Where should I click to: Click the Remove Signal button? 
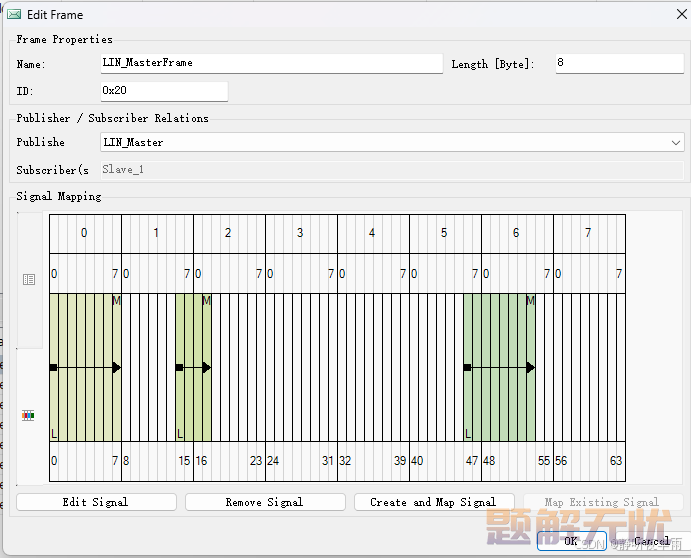click(265, 502)
